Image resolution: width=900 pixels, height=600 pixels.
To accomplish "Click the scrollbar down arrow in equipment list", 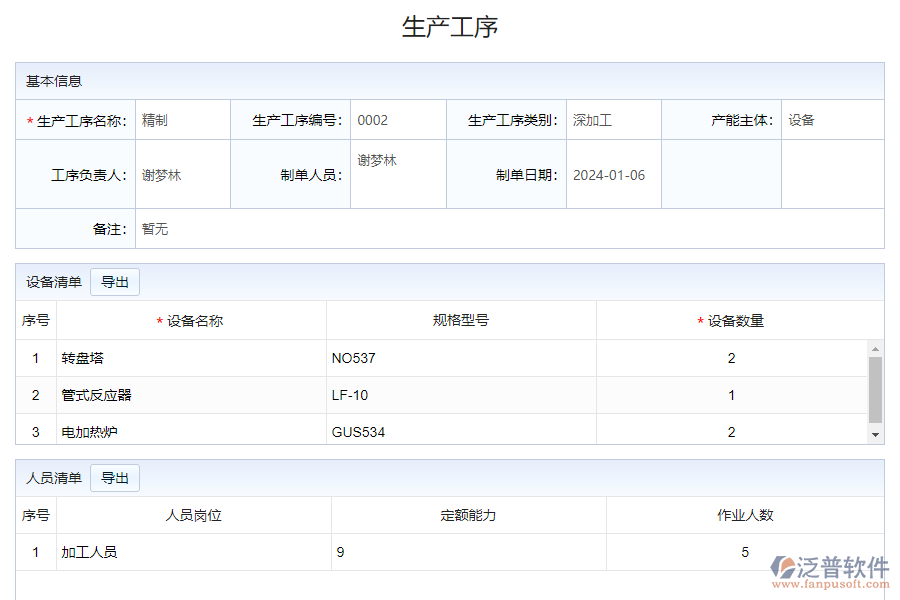I will pyautogui.click(x=875, y=435).
